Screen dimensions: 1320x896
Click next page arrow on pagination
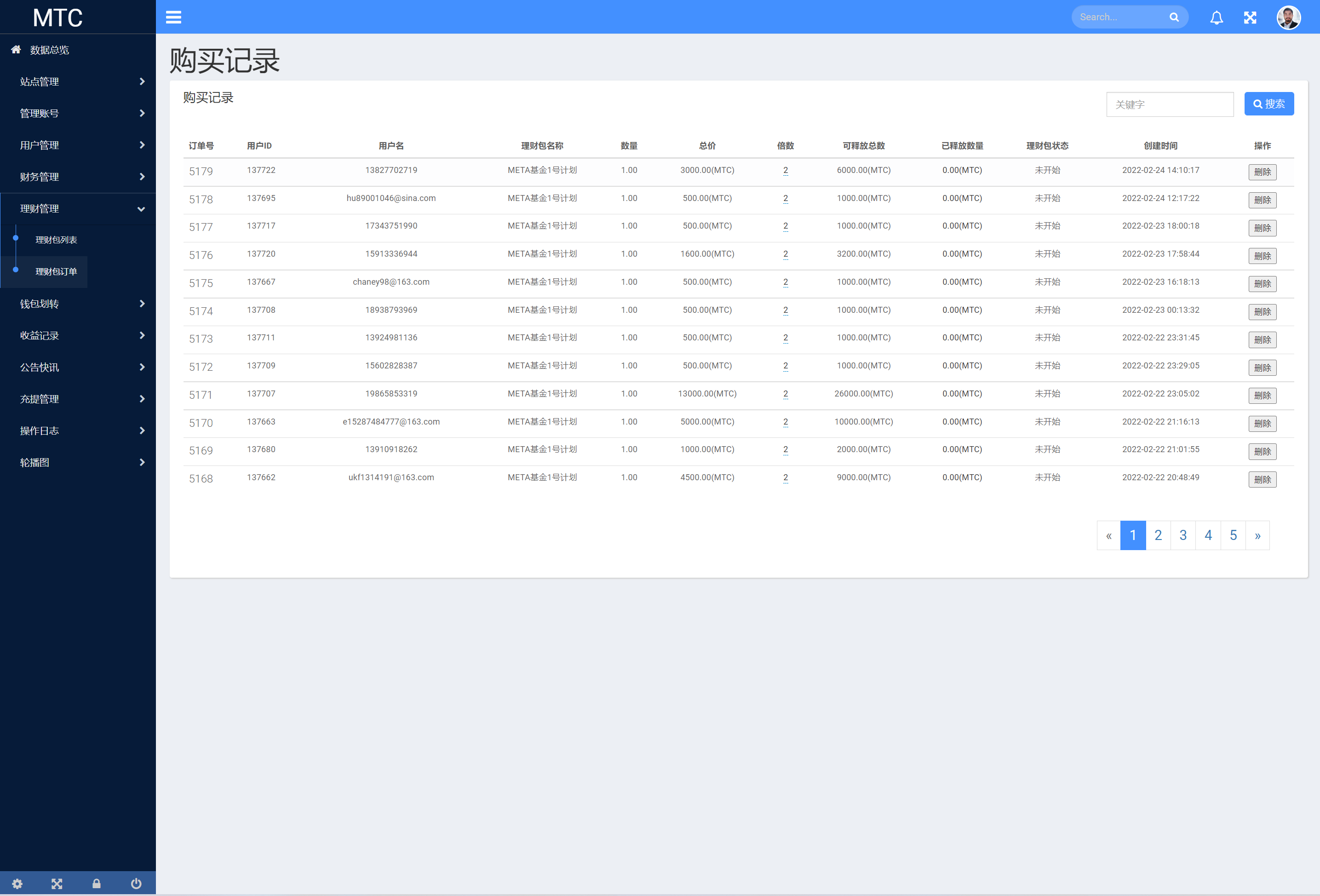coord(1258,535)
